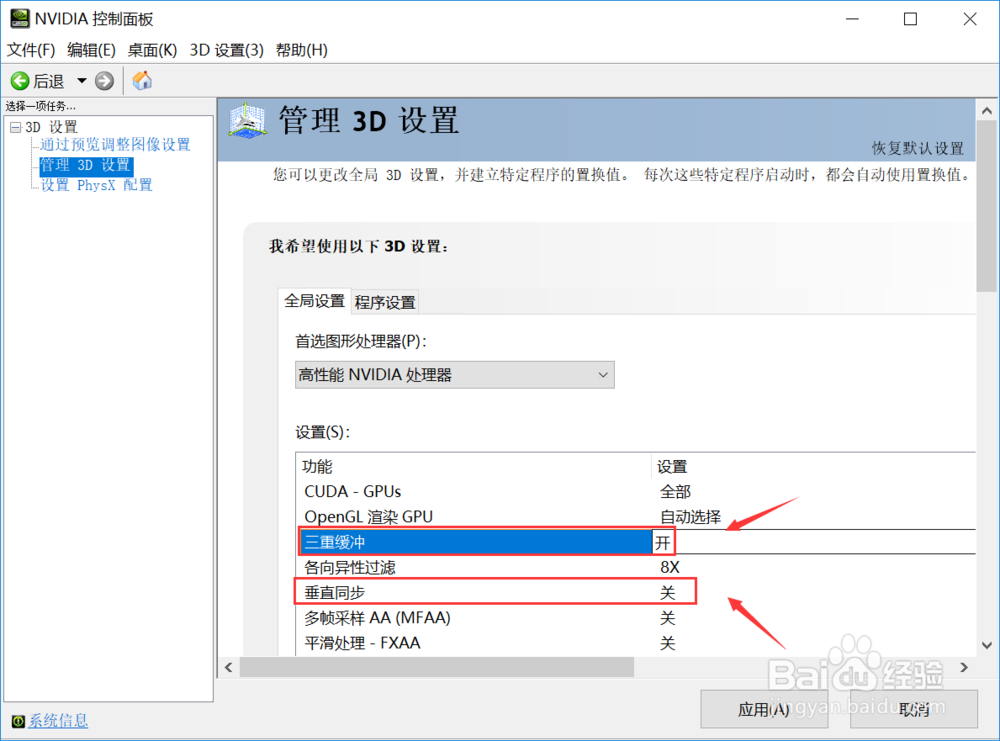1000x741 pixels.
Task: Click the horizontal scrollbar right arrow
Action: (964, 667)
